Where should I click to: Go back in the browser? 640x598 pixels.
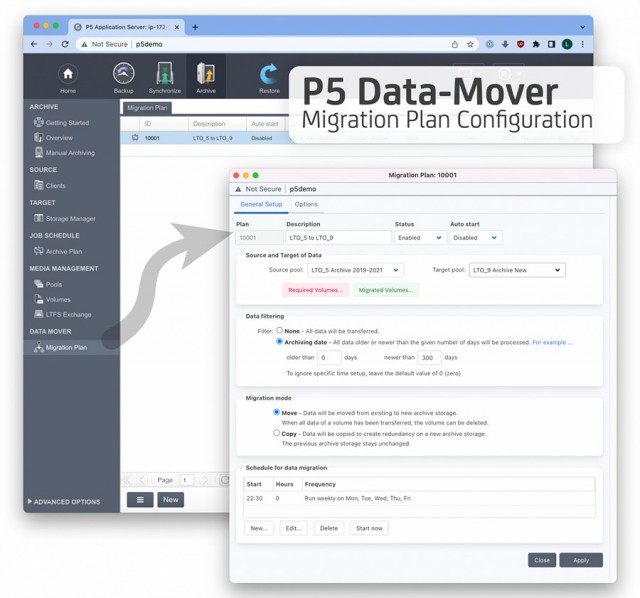pyautogui.click(x=34, y=44)
